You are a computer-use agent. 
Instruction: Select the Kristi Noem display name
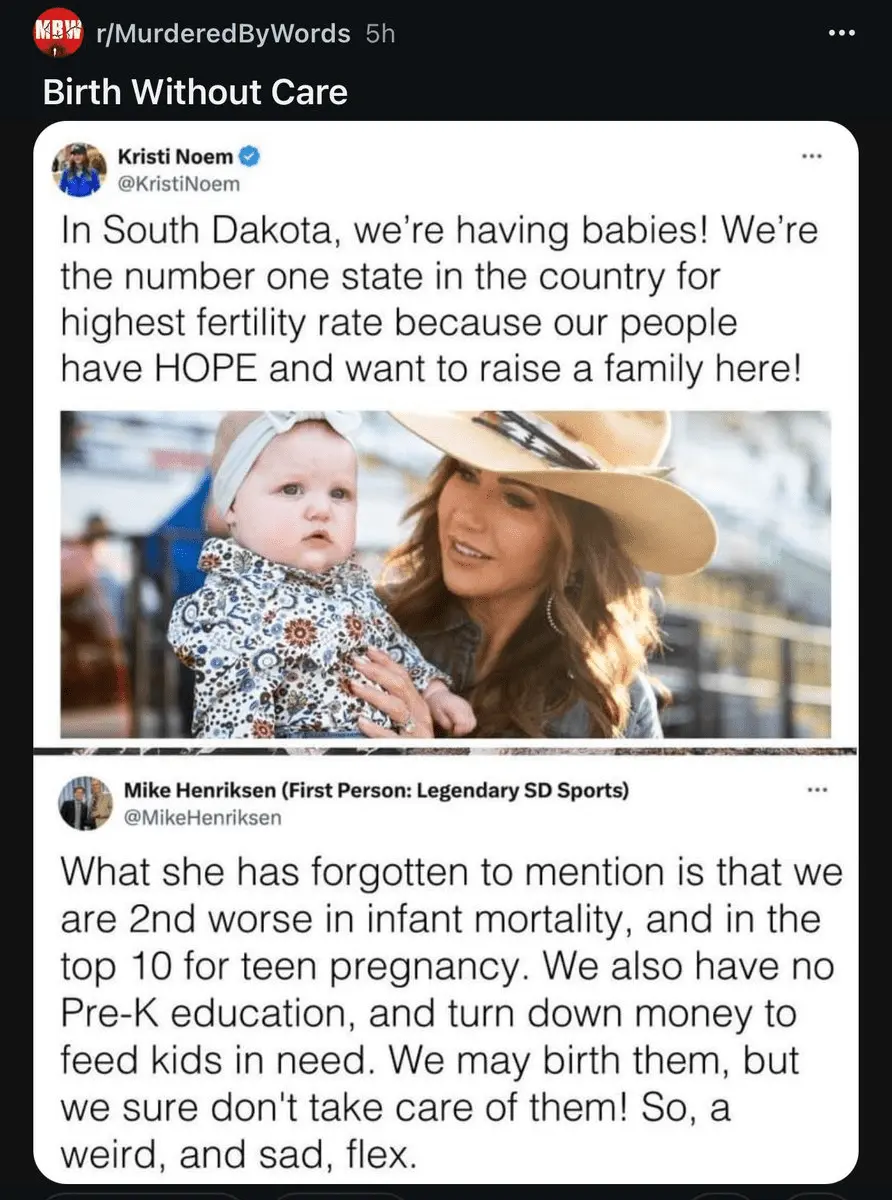(175, 156)
